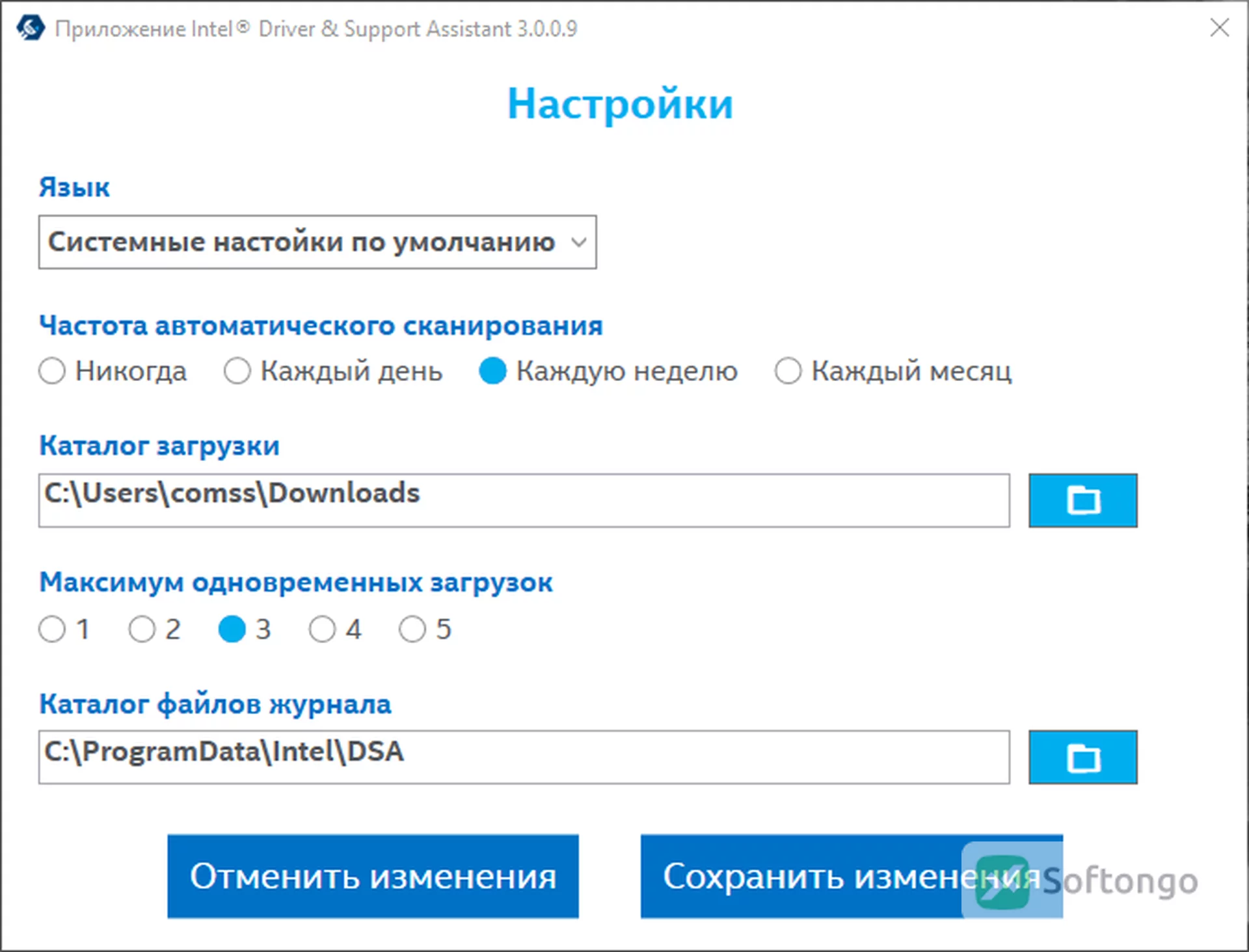Open the Язык language dropdown
Screen dimensions: 1249x952
pyautogui.click(x=317, y=242)
